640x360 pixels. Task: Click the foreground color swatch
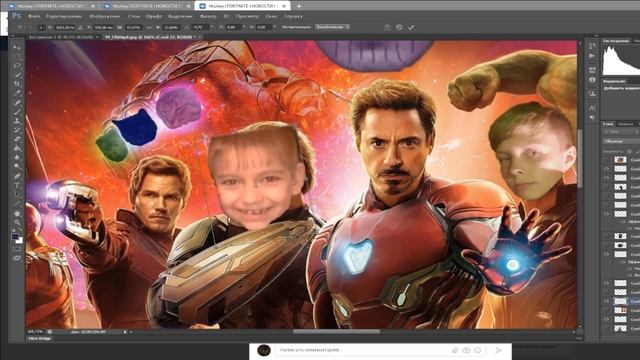click(15, 236)
